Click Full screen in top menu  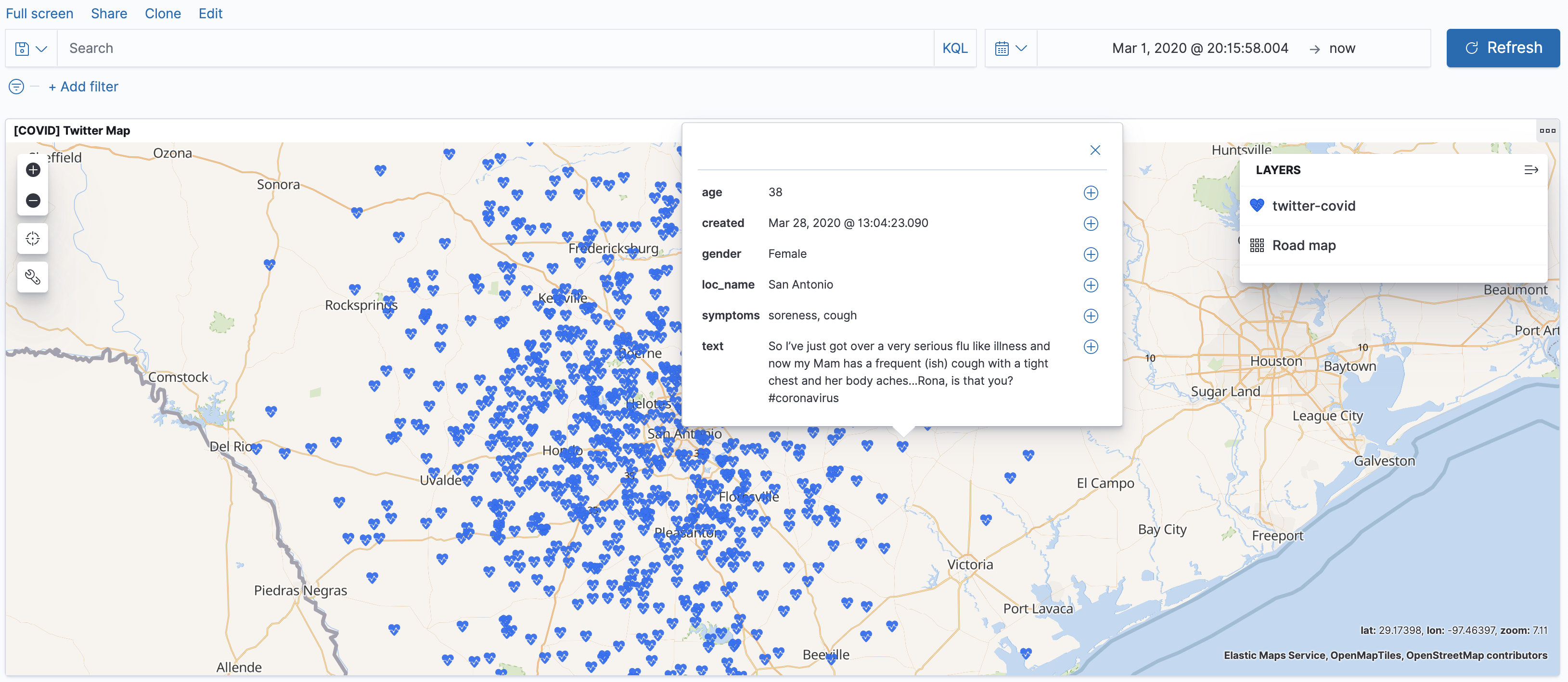point(39,13)
